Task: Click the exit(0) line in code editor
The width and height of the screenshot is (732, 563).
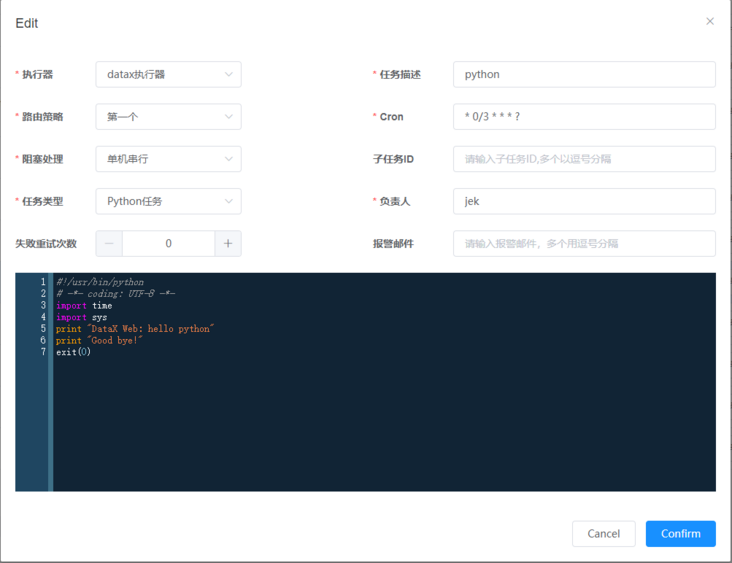Action: (x=73, y=352)
